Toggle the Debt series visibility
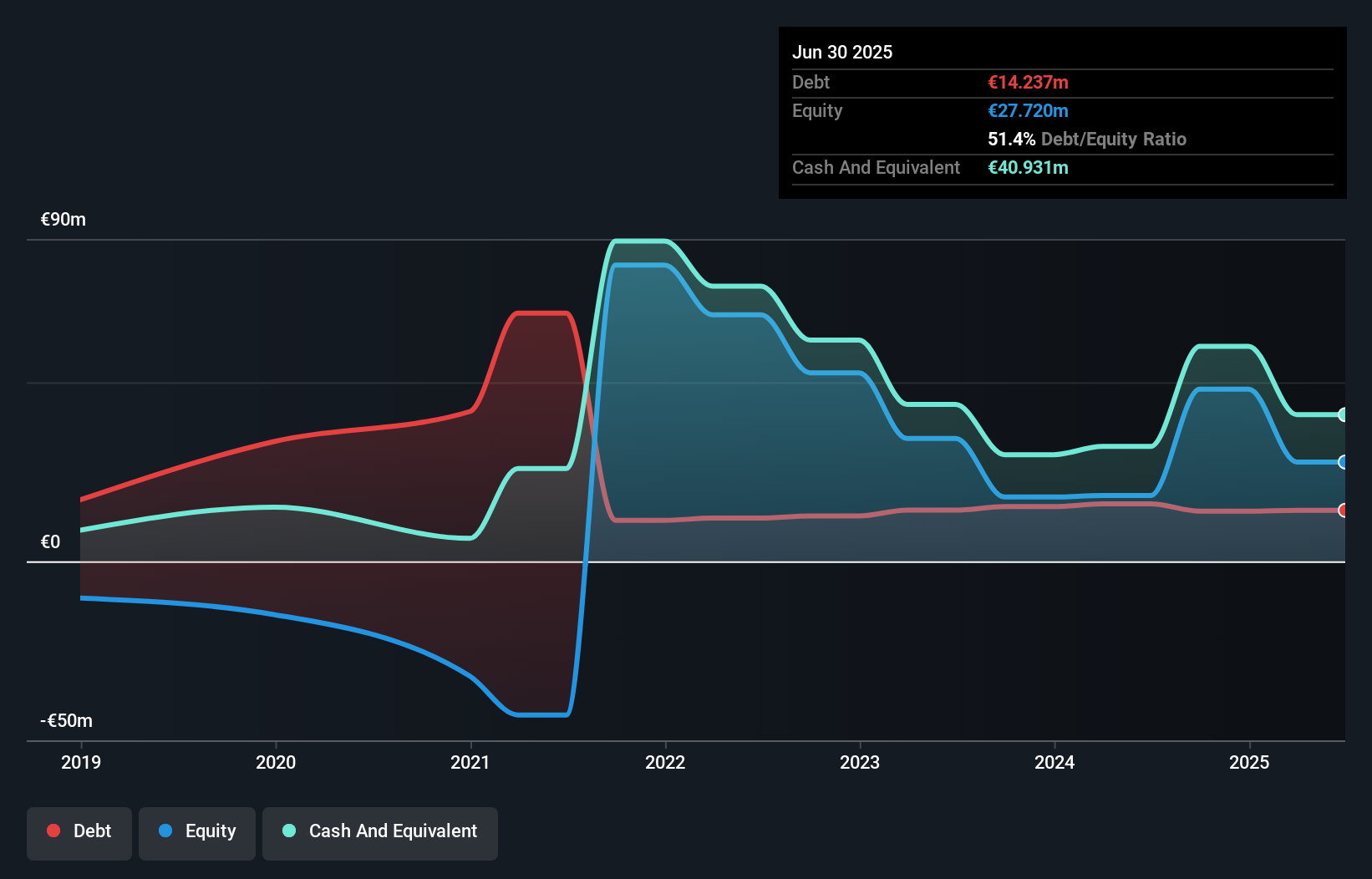Viewport: 1372px width, 879px height. pyautogui.click(x=79, y=833)
